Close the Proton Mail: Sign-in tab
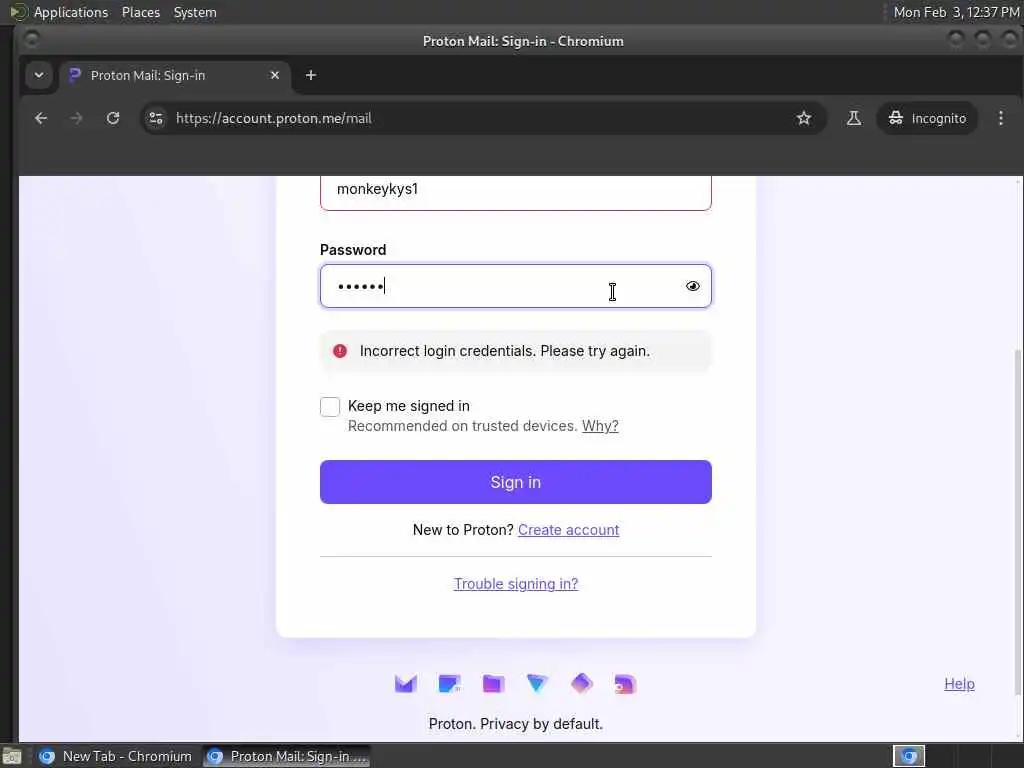 click(275, 75)
